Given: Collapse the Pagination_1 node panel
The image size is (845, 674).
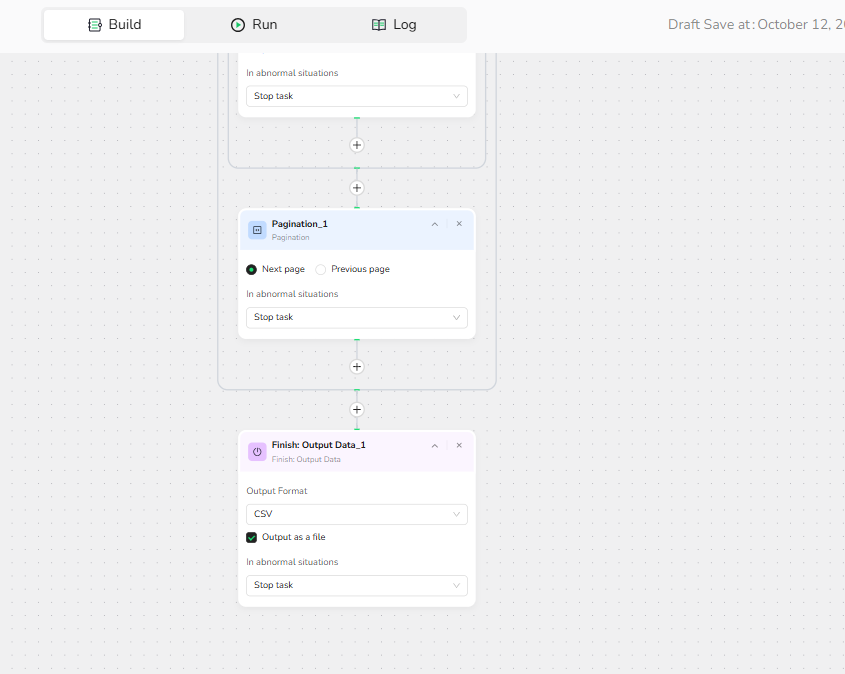Looking at the screenshot, I should [435, 224].
